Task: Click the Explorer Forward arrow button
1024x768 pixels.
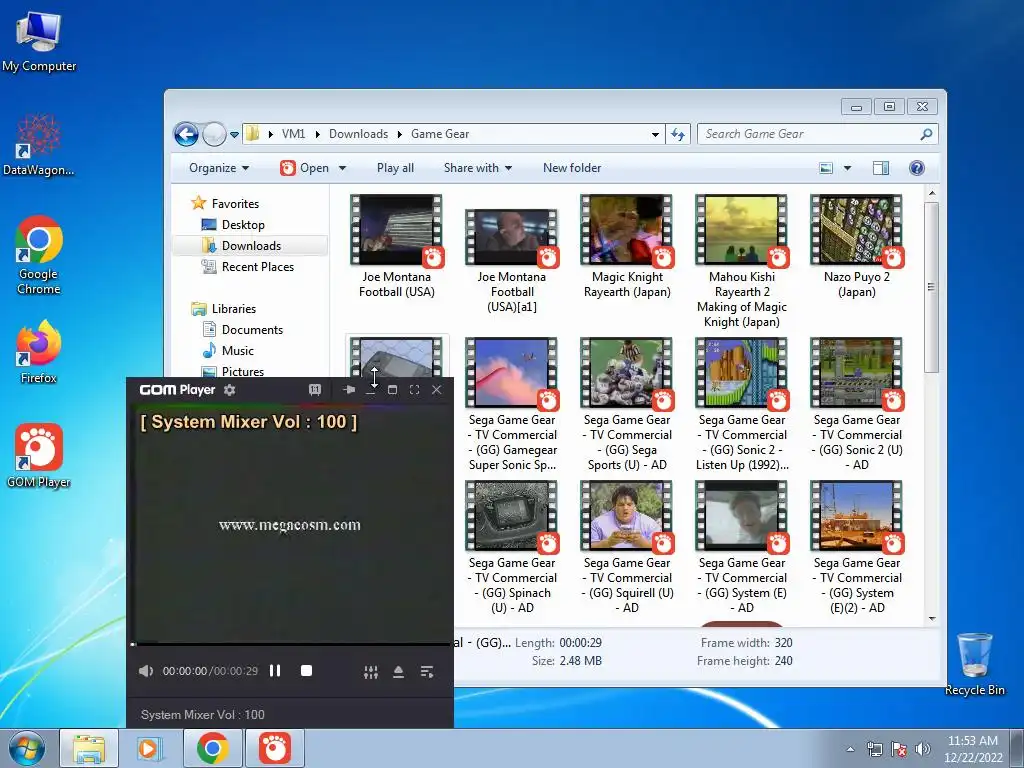Action: [214, 135]
